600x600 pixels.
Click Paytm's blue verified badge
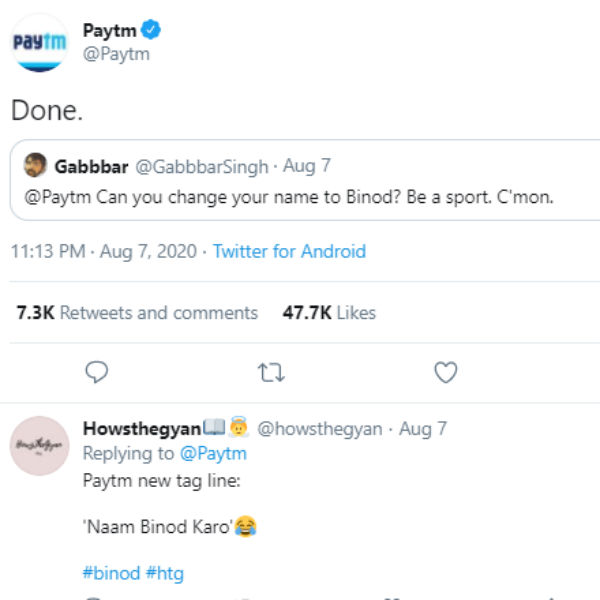[x=153, y=31]
